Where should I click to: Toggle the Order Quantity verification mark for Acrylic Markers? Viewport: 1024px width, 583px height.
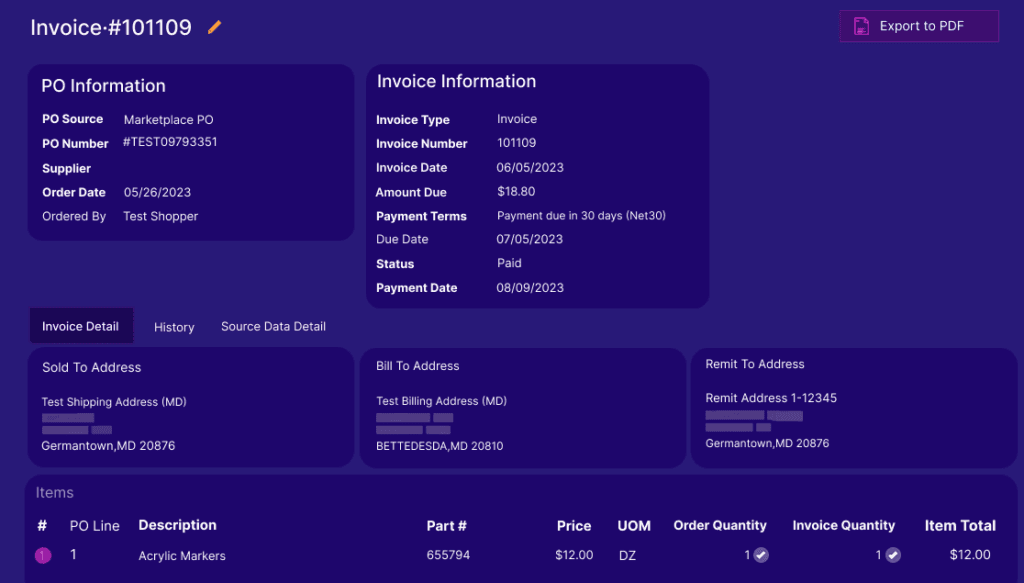(762, 554)
